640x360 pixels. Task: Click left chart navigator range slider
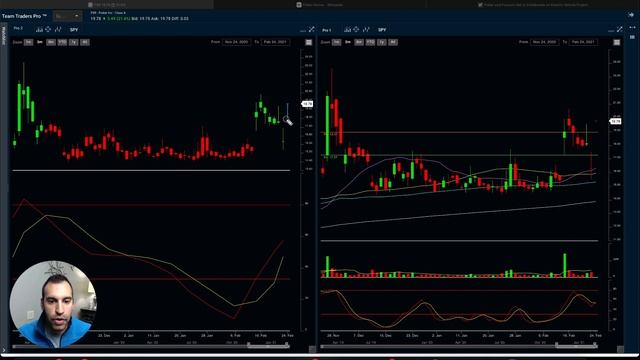click(x=268, y=346)
